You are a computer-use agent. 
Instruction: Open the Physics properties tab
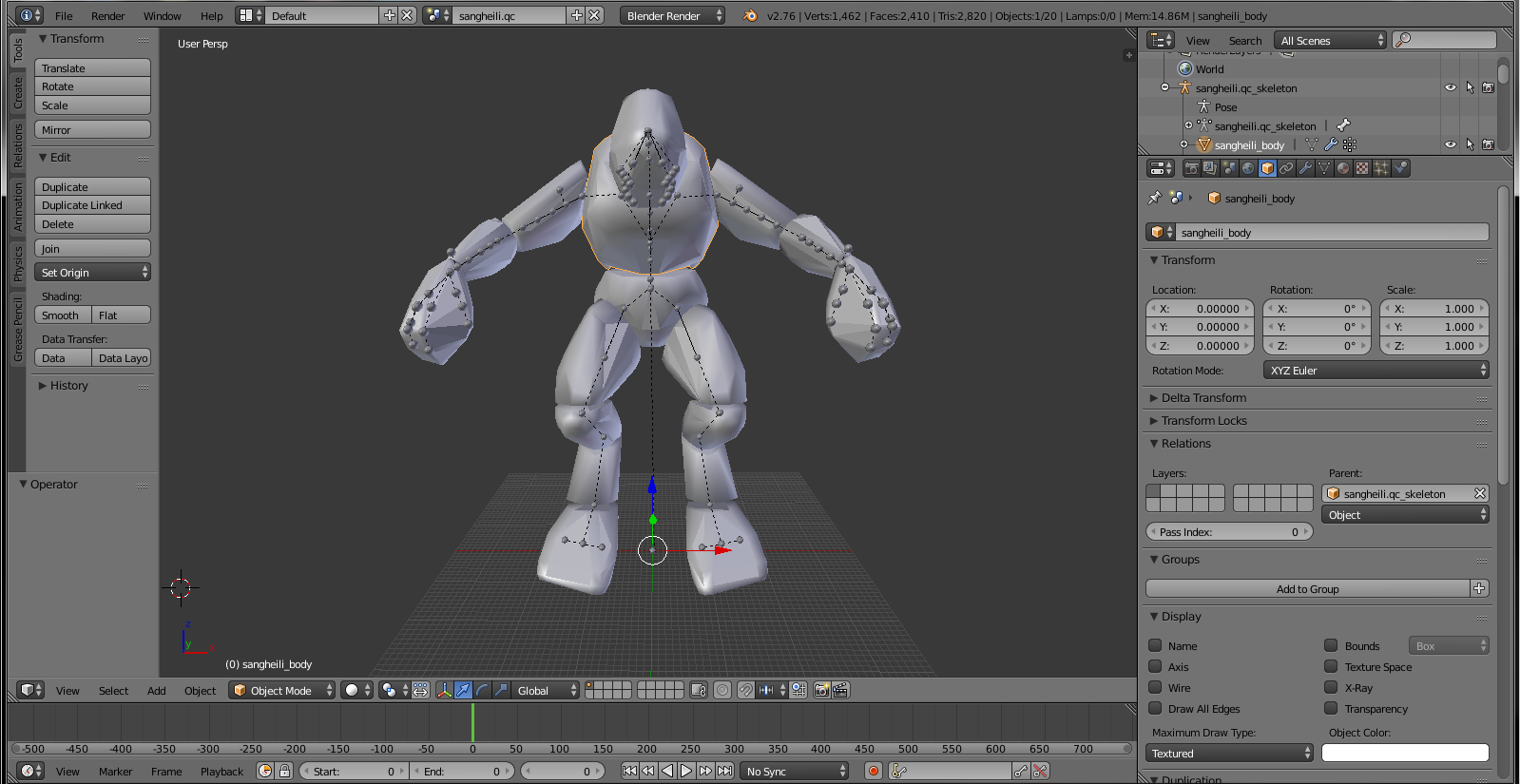coord(1400,168)
